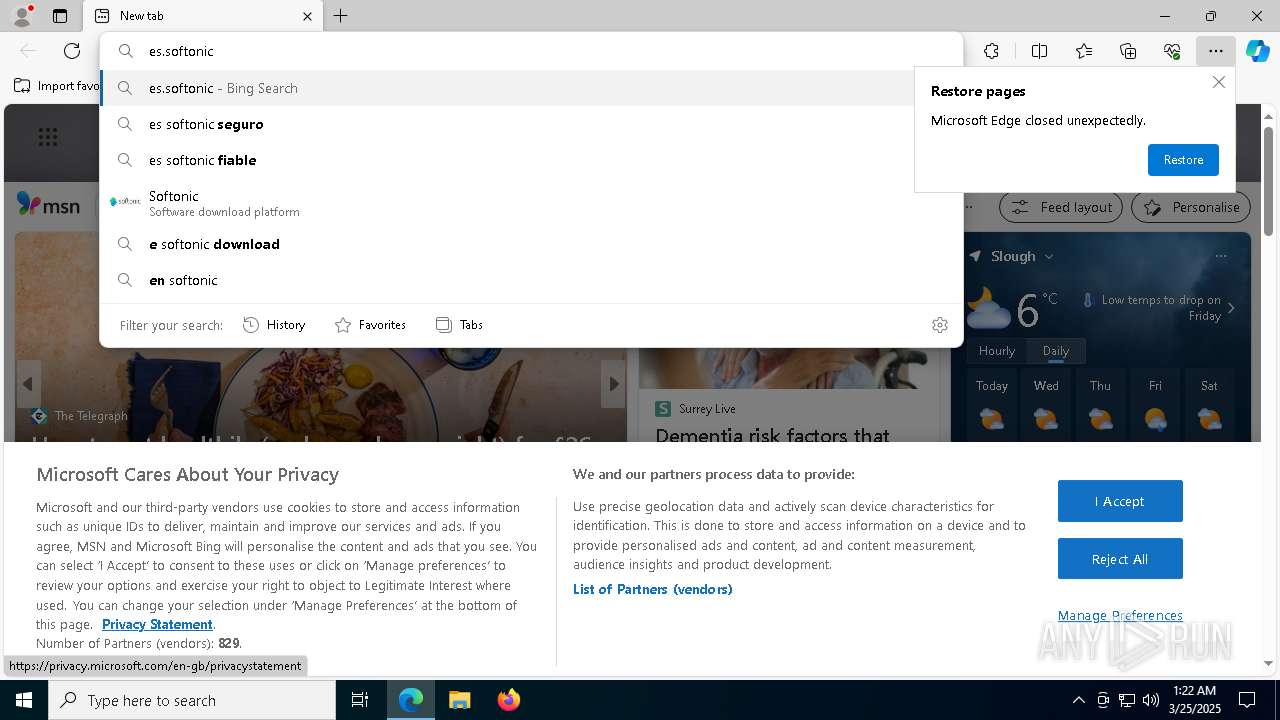Viewport: 1280px width, 720px height.
Task: Click the MSN logo
Action: 48,205
